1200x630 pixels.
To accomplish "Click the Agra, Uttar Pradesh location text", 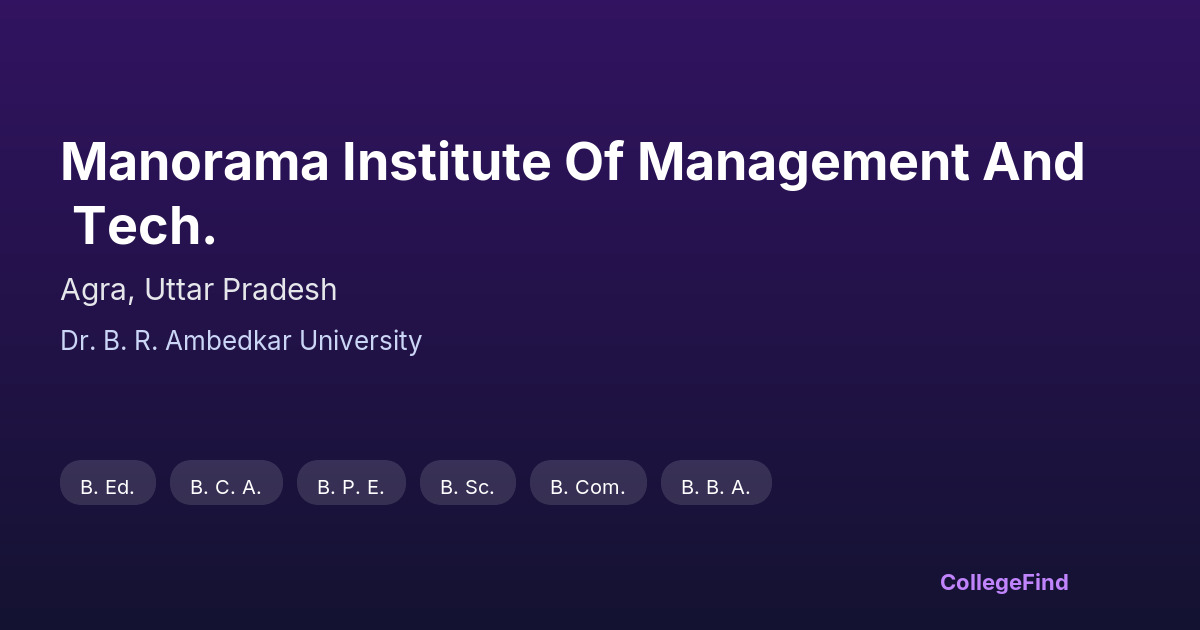I will pyautogui.click(x=198, y=290).
